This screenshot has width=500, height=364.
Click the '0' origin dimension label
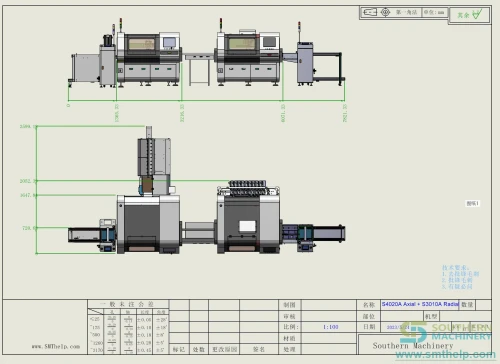69,105
